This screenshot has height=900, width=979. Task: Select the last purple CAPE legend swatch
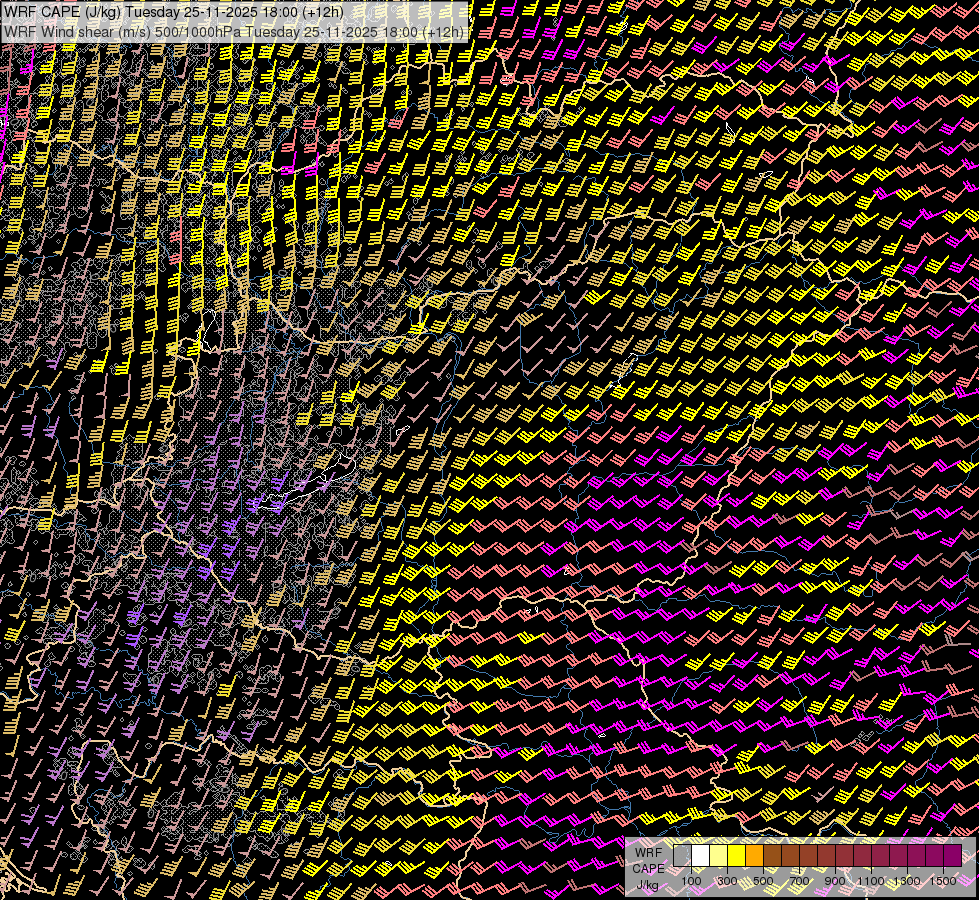(953, 855)
